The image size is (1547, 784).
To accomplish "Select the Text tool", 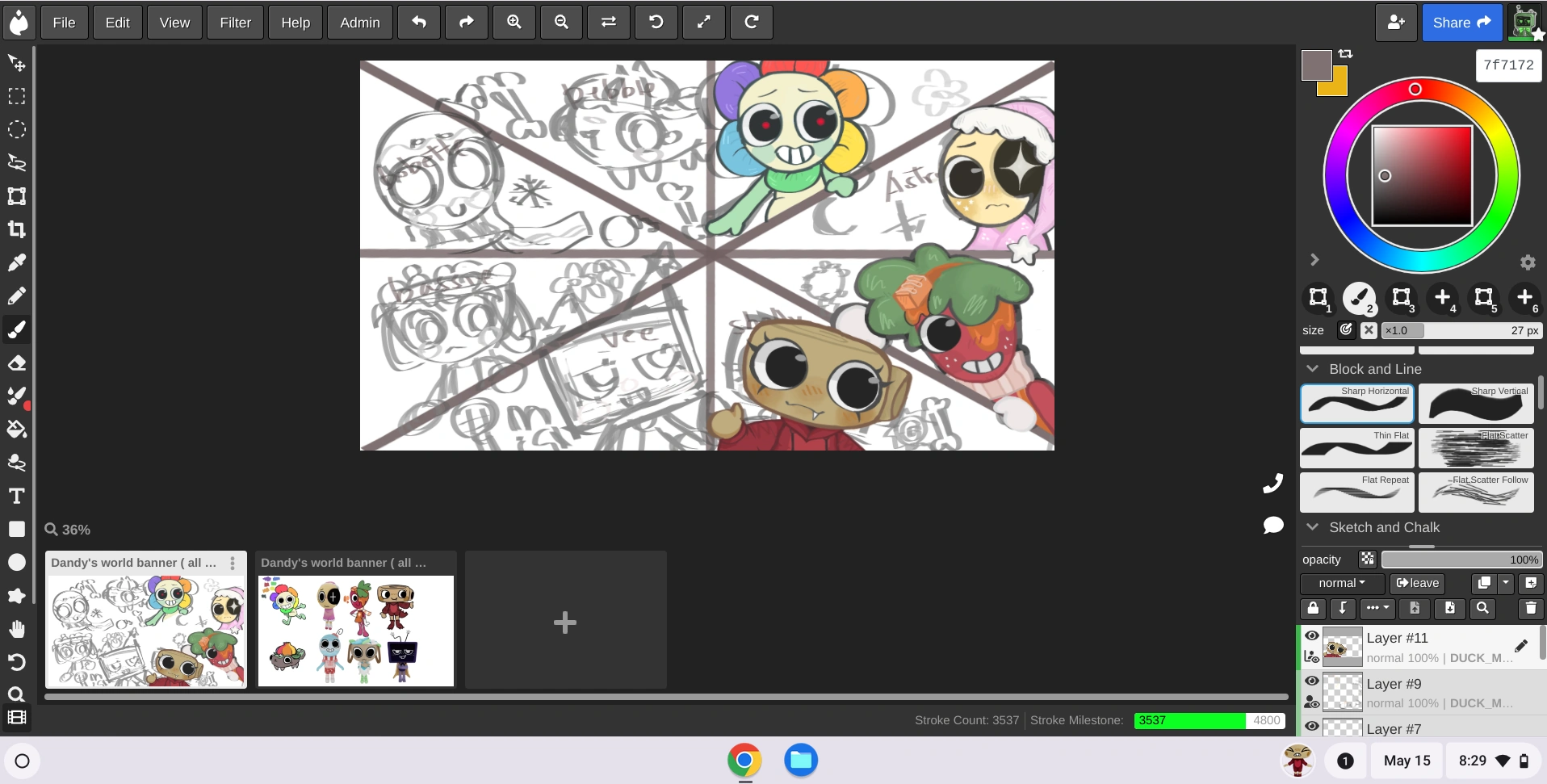I will pyautogui.click(x=16, y=496).
